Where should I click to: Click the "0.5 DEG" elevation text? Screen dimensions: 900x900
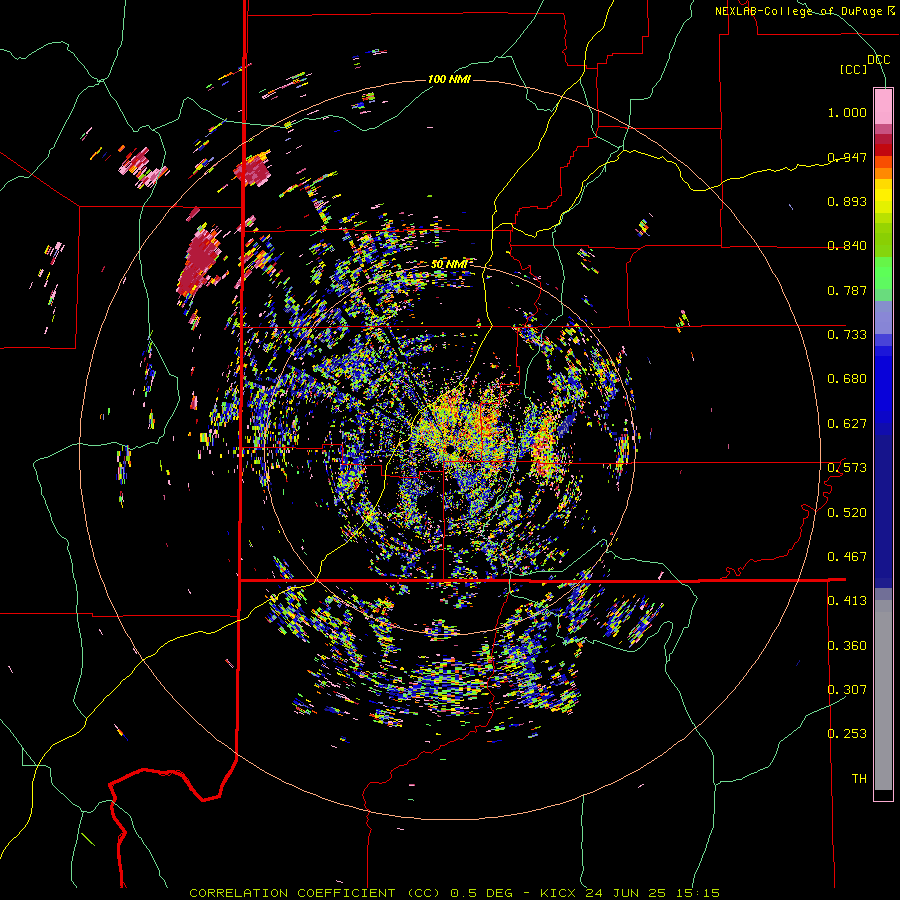[x=482, y=893]
